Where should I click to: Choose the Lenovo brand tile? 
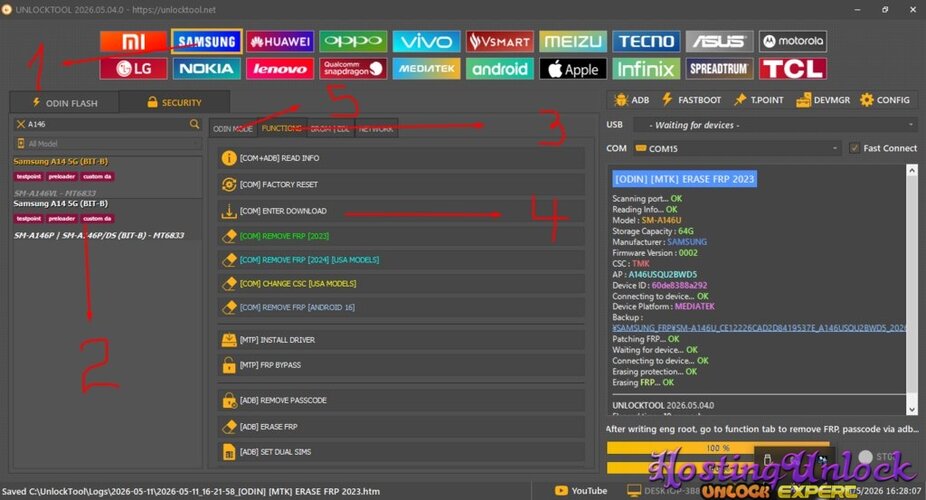click(x=280, y=68)
